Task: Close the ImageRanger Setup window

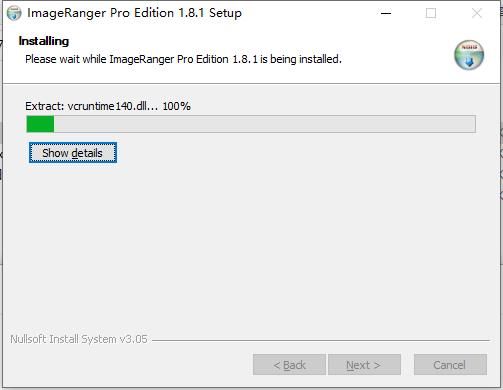Action: [477, 13]
